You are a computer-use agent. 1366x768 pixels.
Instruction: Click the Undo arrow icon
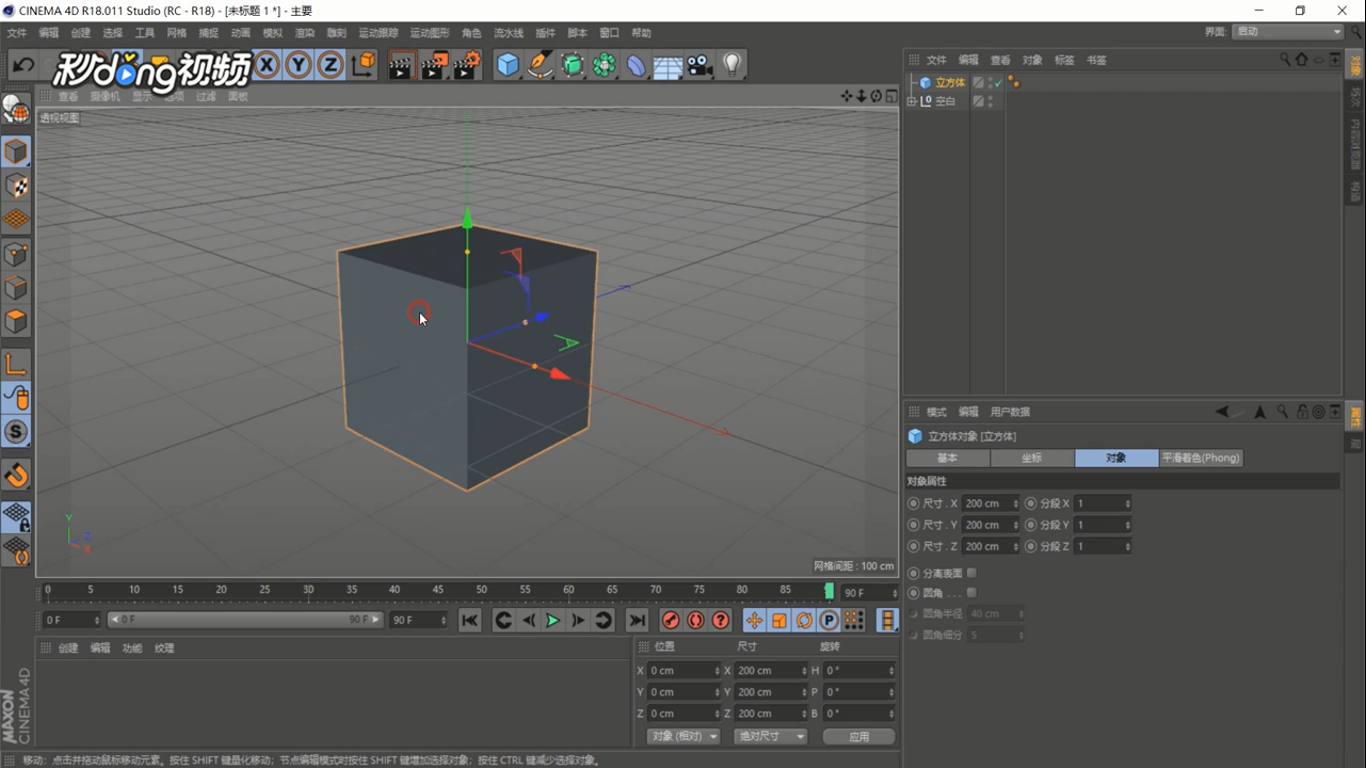[24, 65]
